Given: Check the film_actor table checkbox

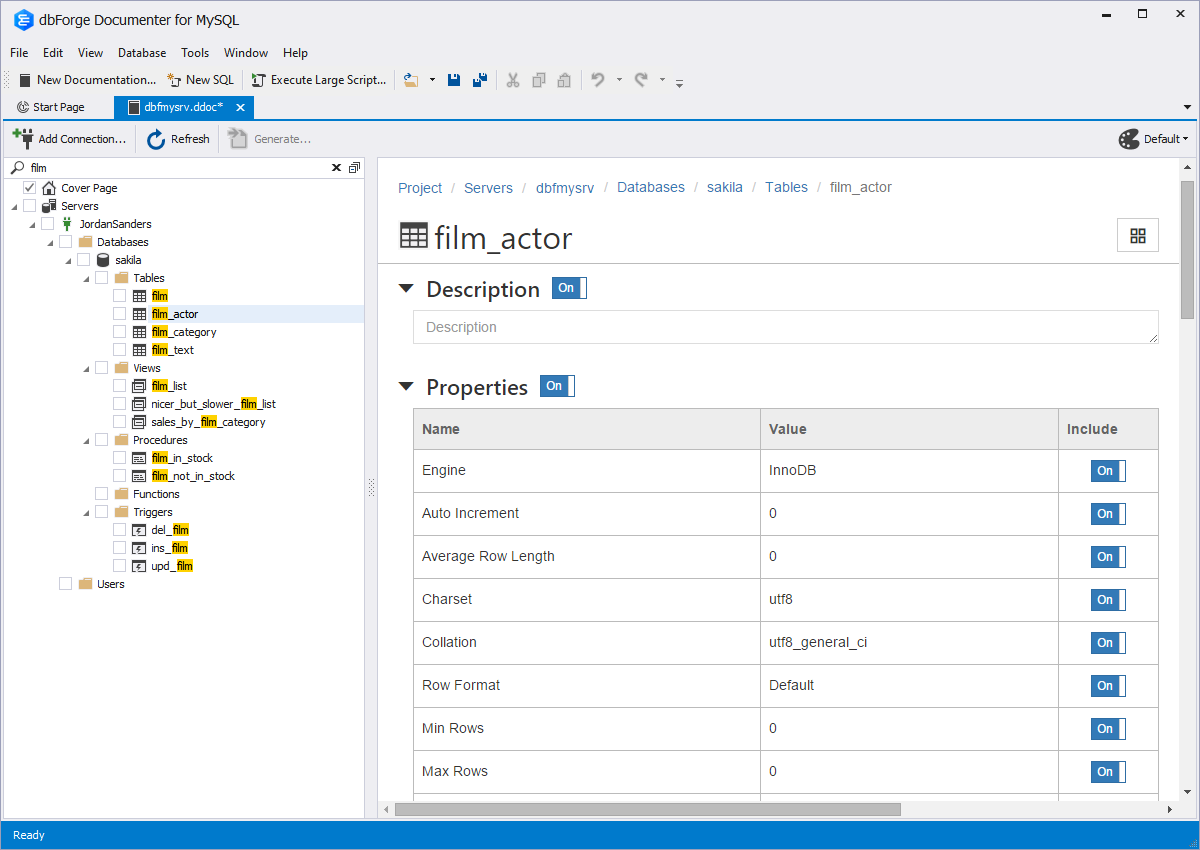Looking at the screenshot, I should coord(120,314).
